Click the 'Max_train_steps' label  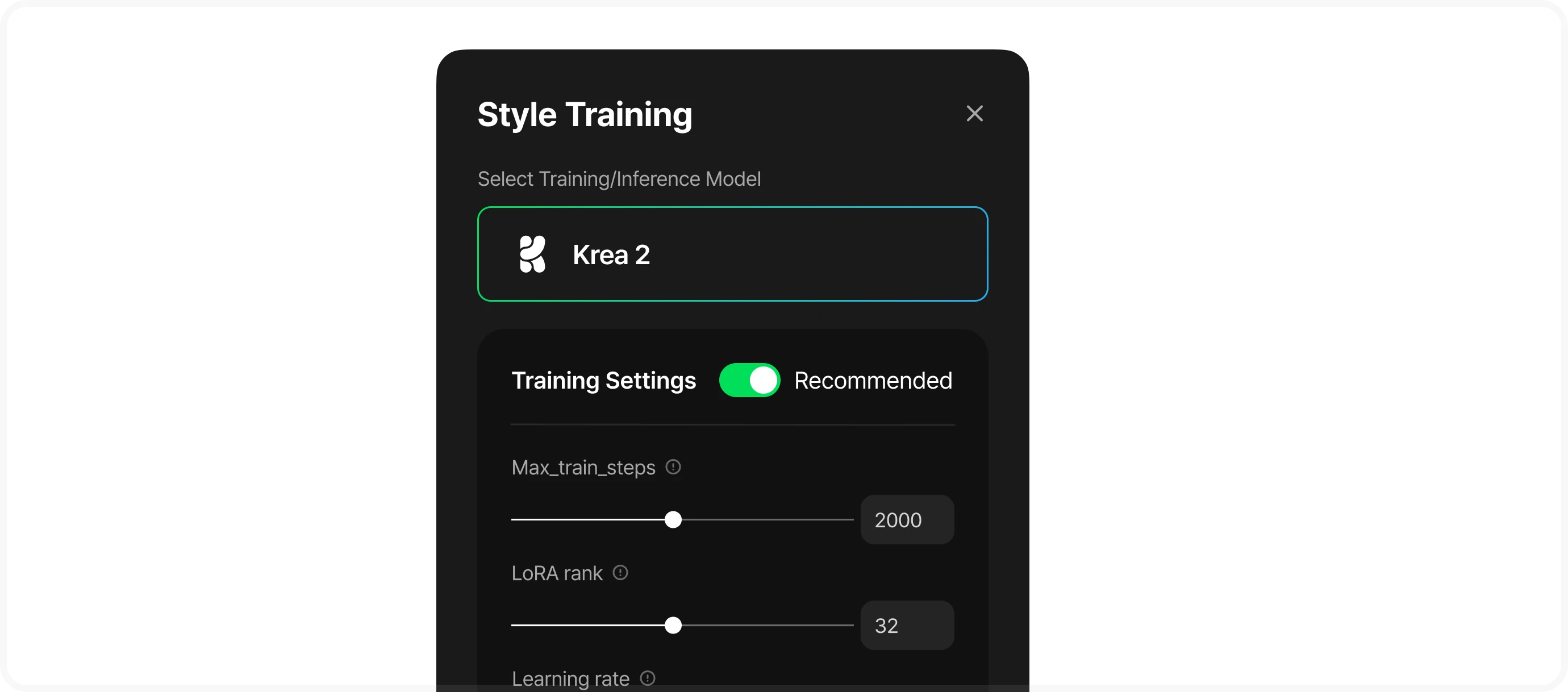583,468
